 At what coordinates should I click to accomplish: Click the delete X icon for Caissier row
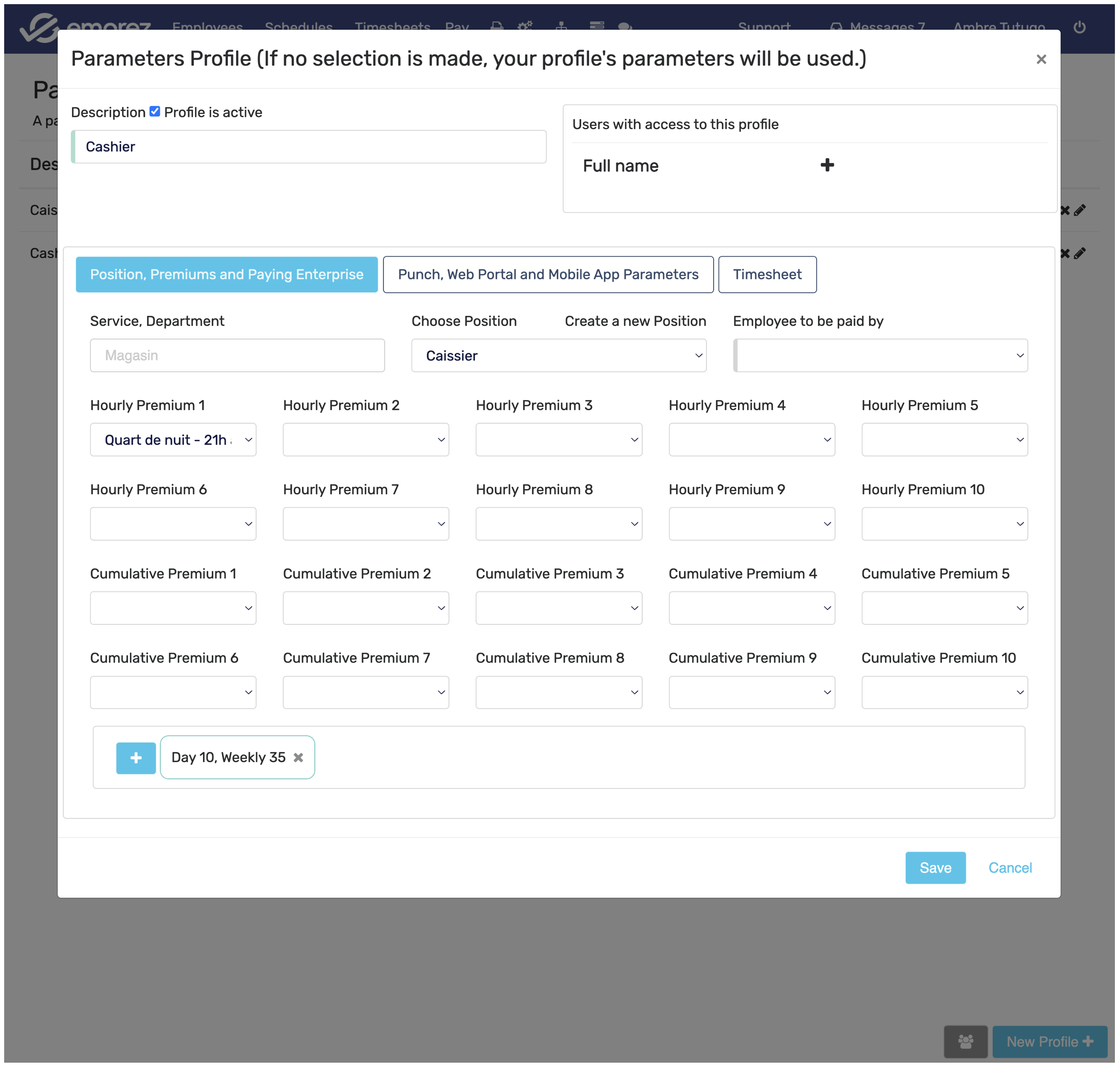(x=1065, y=210)
